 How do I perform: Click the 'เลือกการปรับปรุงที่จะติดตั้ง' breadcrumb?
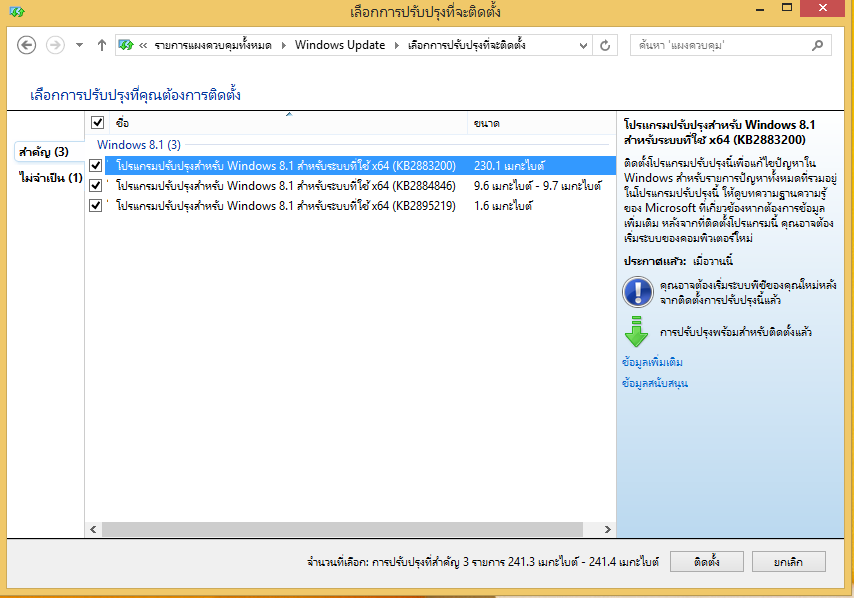467,45
